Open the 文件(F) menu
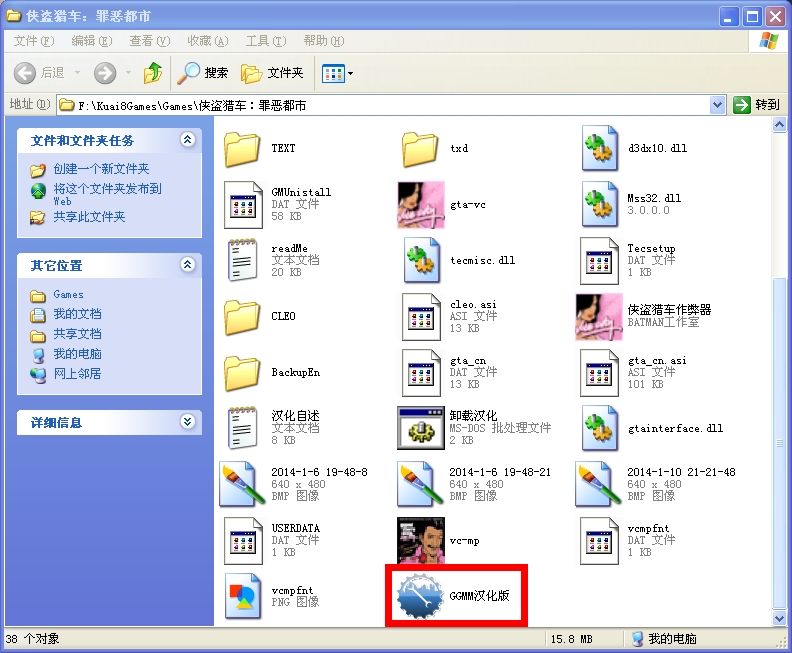The height and width of the screenshot is (653, 792). click(x=33, y=41)
